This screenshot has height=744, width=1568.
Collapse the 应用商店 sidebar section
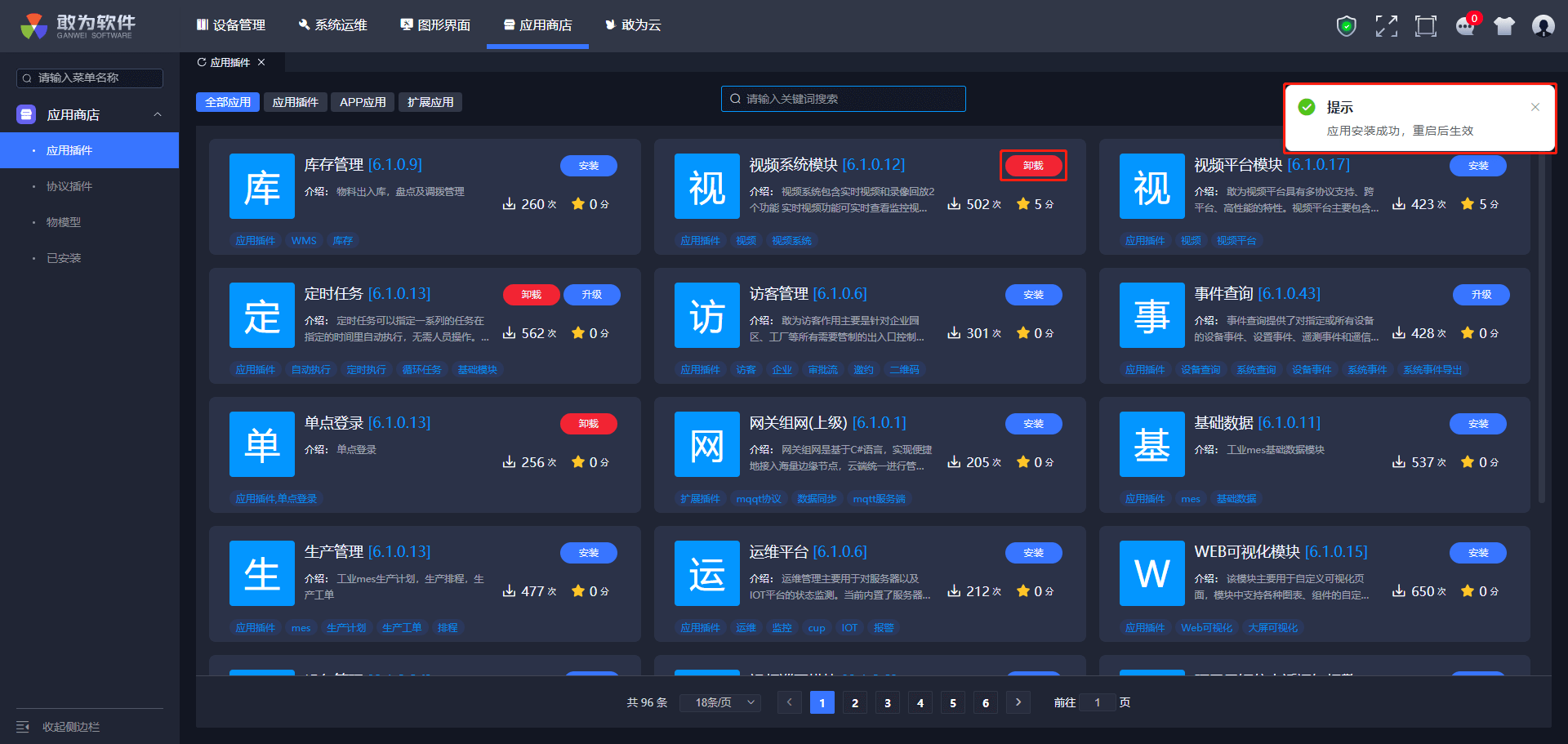pos(158,114)
